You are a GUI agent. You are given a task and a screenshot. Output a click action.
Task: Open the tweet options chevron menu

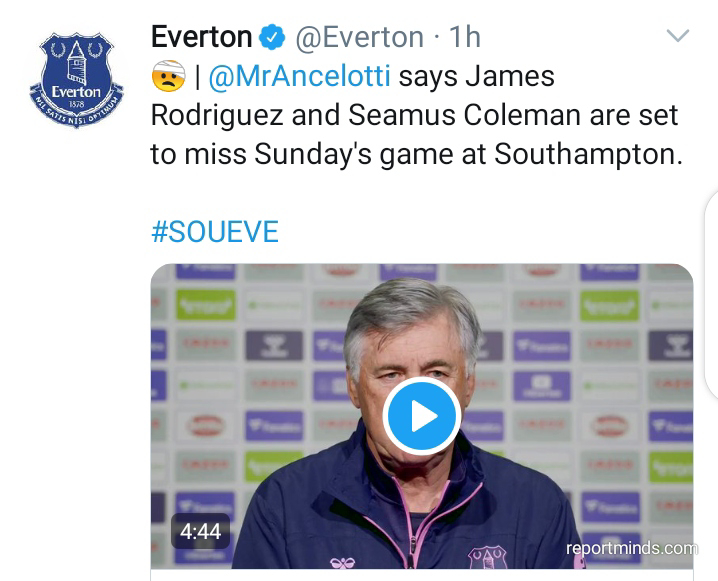coord(677,37)
